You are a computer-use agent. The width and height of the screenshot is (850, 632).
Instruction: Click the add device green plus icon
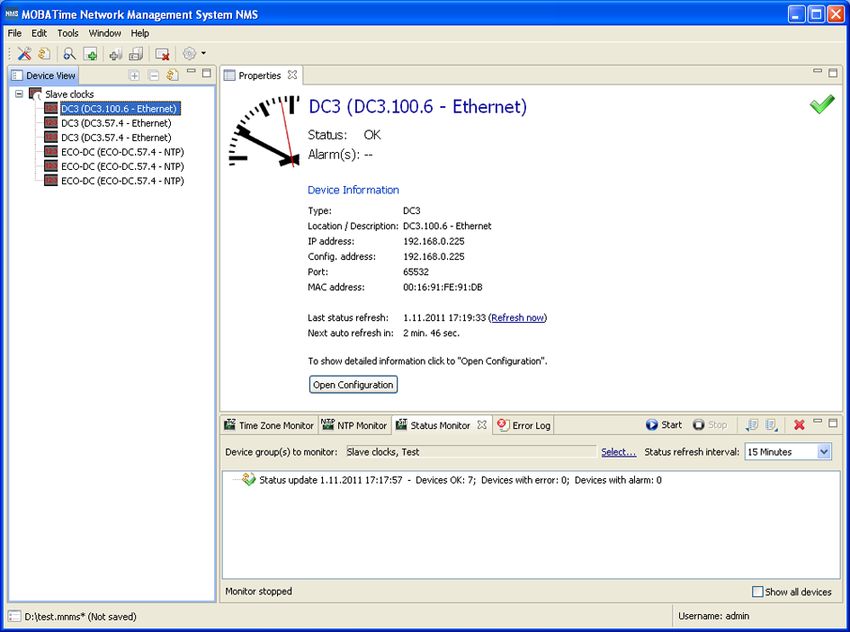[90, 54]
